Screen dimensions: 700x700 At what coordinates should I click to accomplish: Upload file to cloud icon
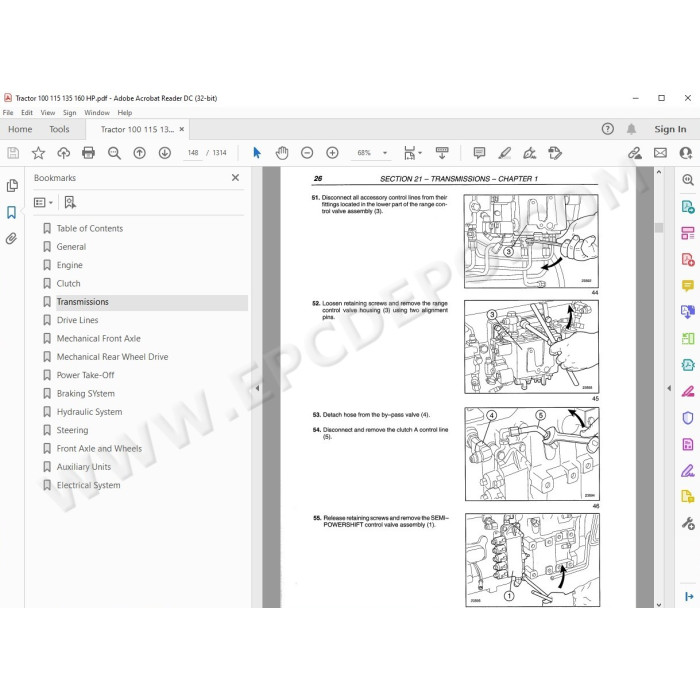tap(63, 153)
